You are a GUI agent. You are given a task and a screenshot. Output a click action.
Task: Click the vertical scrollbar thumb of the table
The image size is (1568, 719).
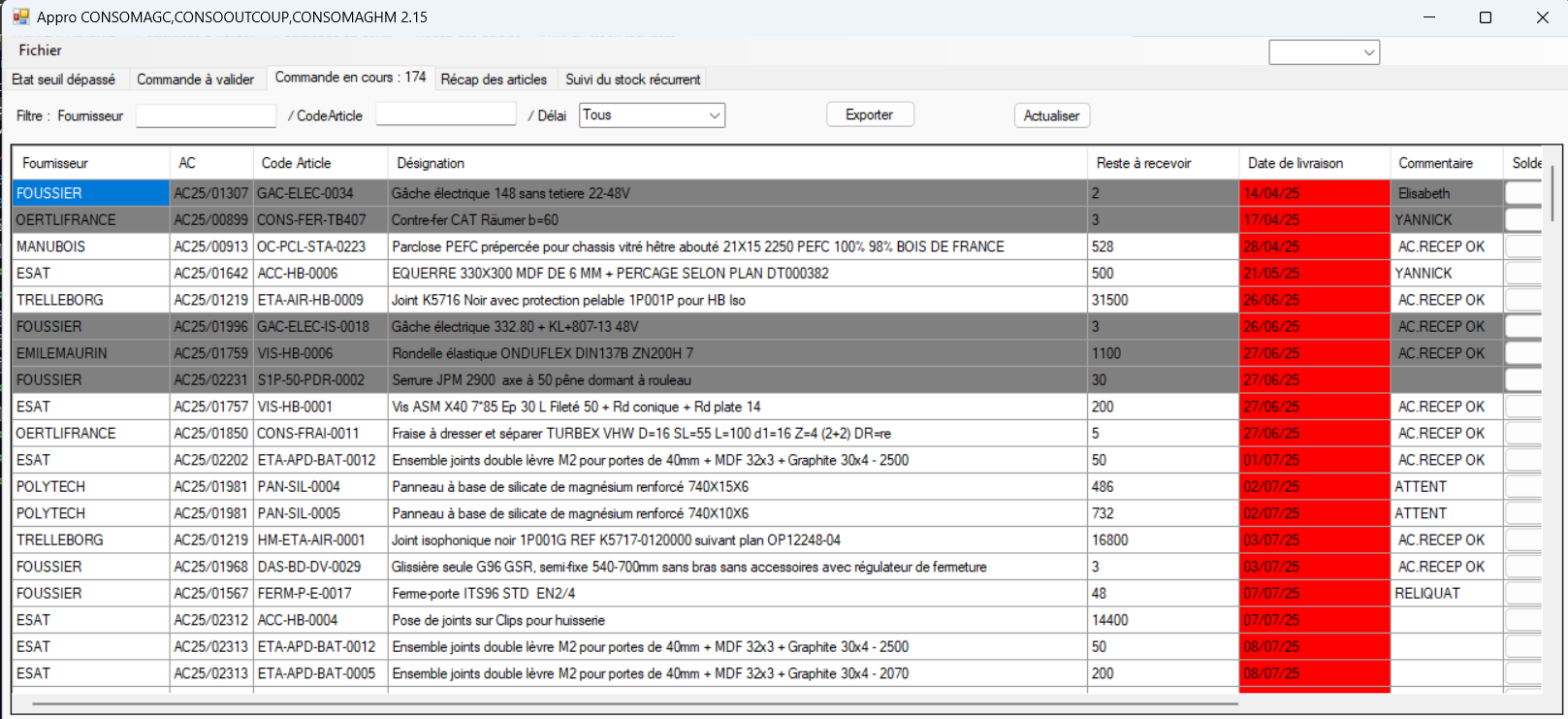pos(1552,194)
